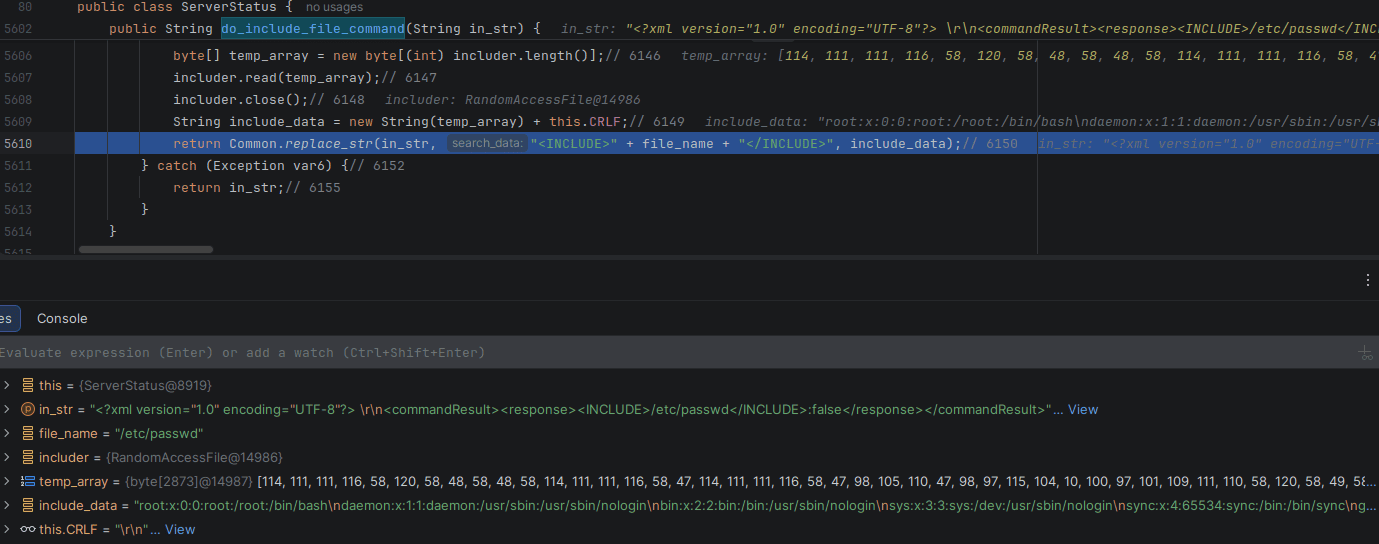Image resolution: width=1379 pixels, height=544 pixels.
Task: Select the file_name = "/etc/passwd" variable row
Action: coord(689,433)
